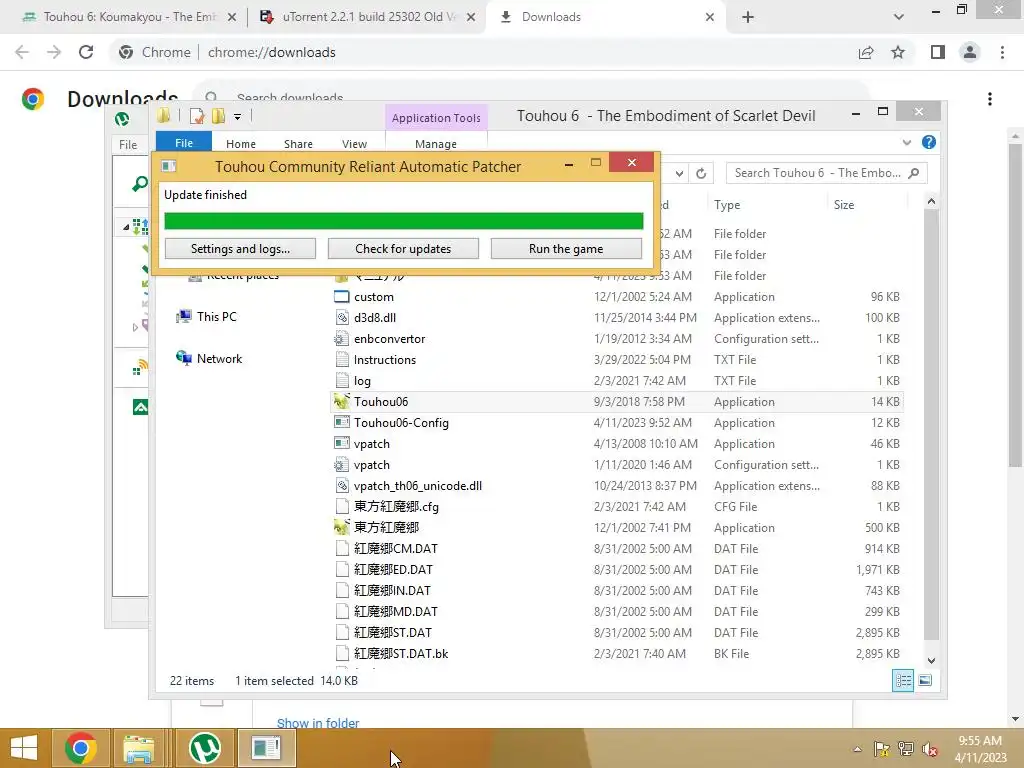
Task: Select the 東方紅魔郷 application icon
Action: tap(342, 527)
